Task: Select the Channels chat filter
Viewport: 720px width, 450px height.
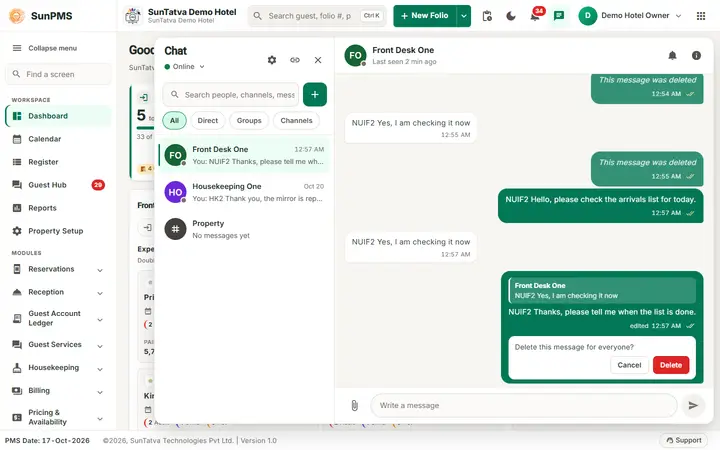Action: point(296,120)
